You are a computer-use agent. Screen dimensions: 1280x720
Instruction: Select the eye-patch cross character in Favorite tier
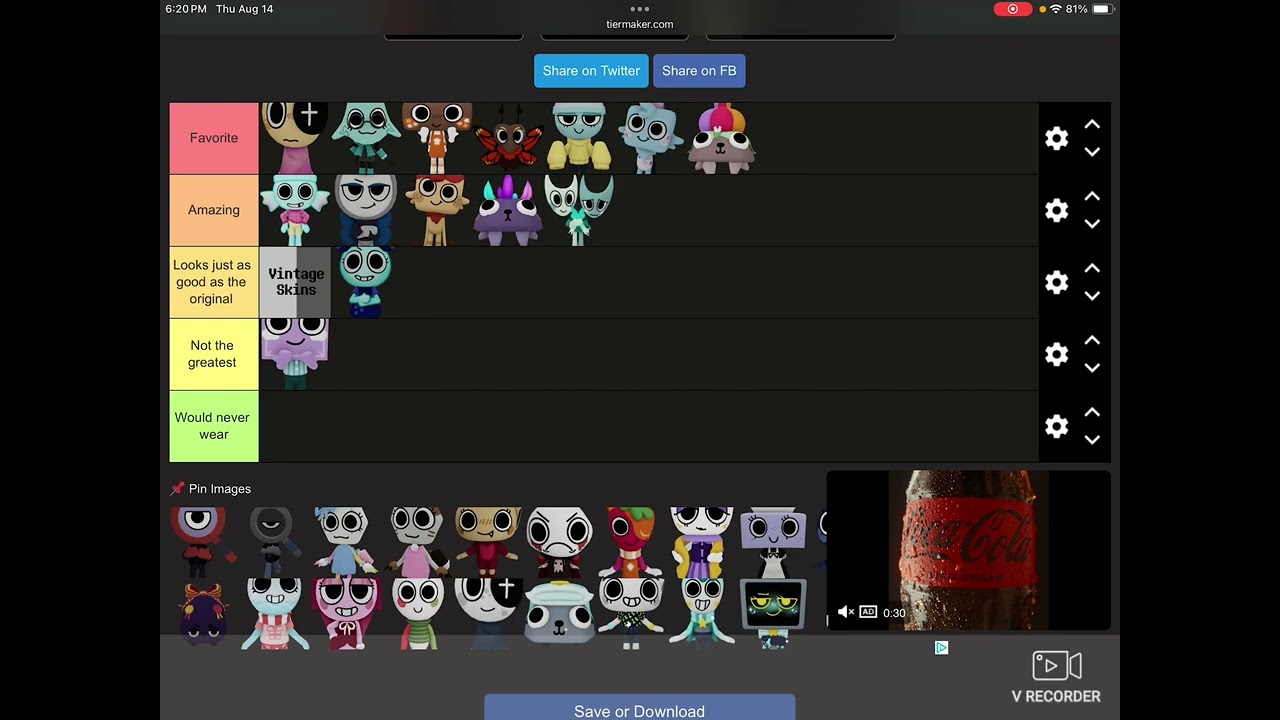pos(295,138)
